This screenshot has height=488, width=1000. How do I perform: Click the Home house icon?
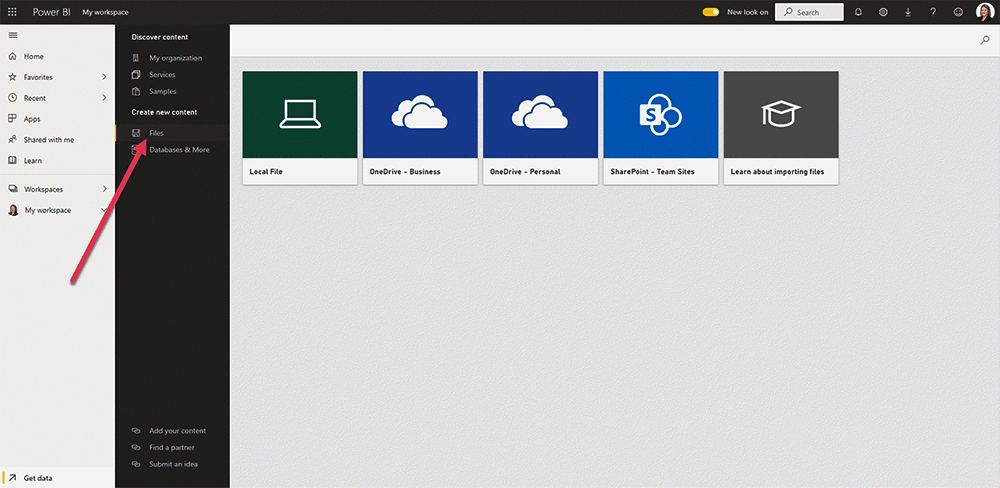pyautogui.click(x=12, y=56)
